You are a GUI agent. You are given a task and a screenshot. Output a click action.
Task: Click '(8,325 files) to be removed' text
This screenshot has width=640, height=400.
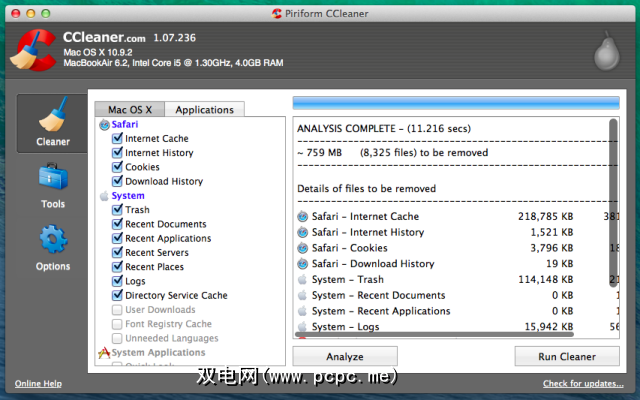(x=424, y=153)
